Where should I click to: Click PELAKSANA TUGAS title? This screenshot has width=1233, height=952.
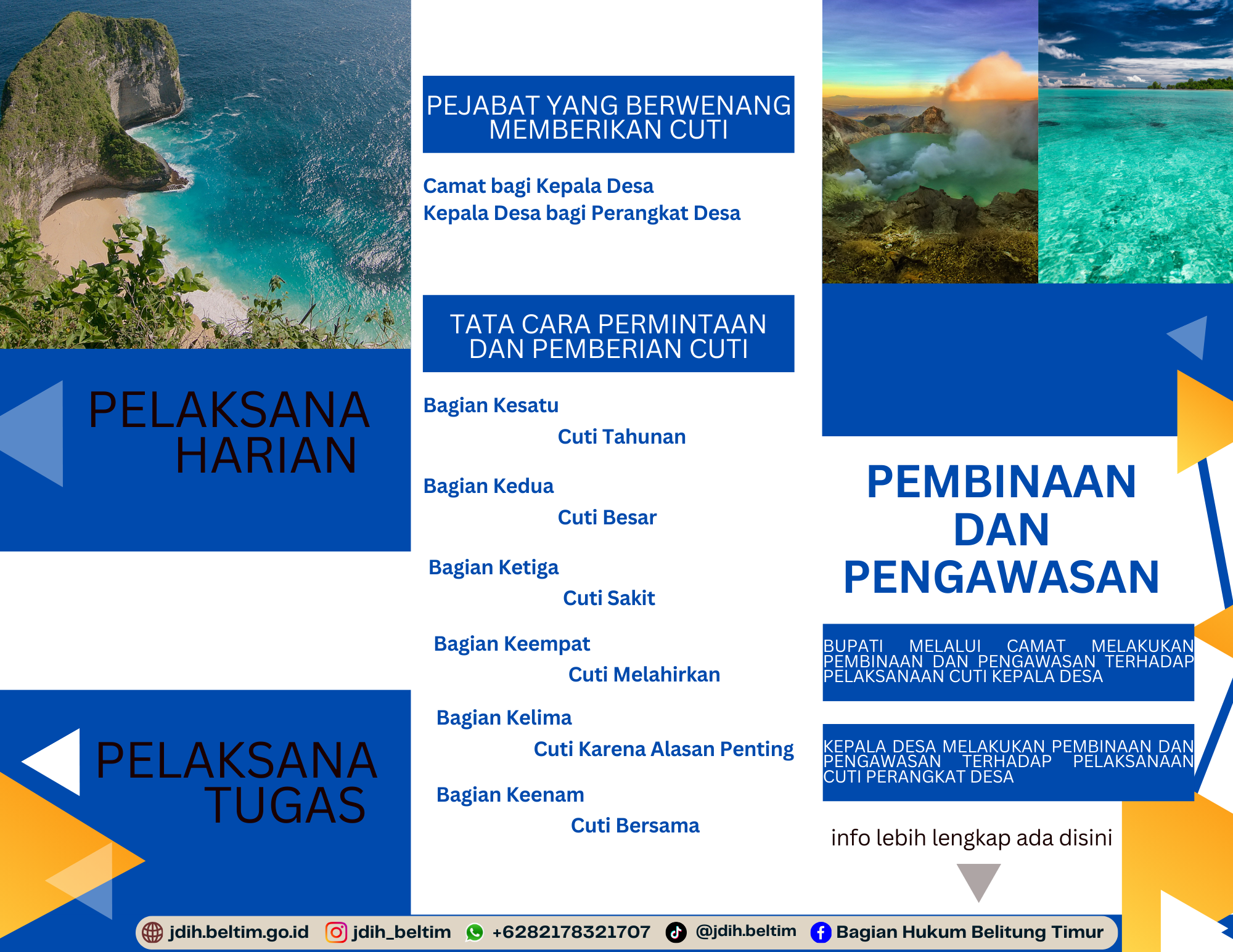[236, 783]
